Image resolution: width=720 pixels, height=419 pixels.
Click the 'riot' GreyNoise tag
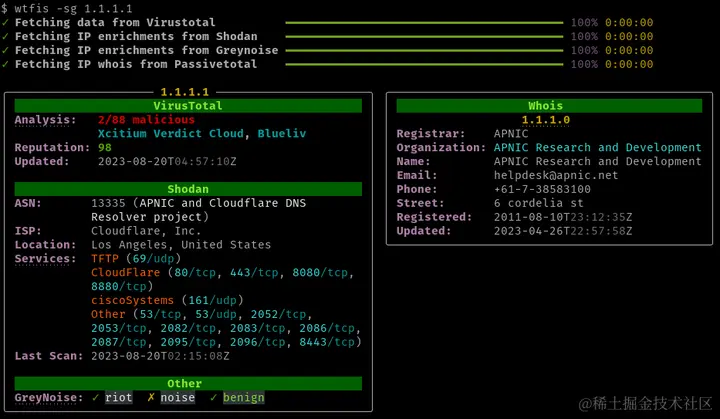(x=118, y=397)
